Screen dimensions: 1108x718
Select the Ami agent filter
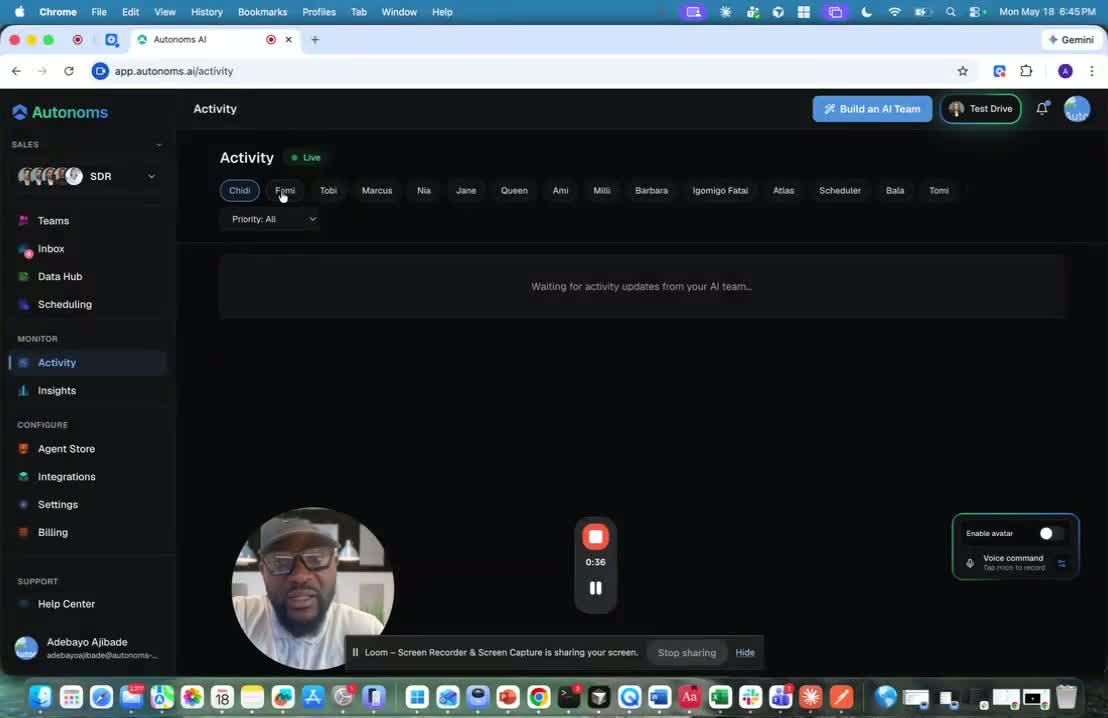coord(560,190)
